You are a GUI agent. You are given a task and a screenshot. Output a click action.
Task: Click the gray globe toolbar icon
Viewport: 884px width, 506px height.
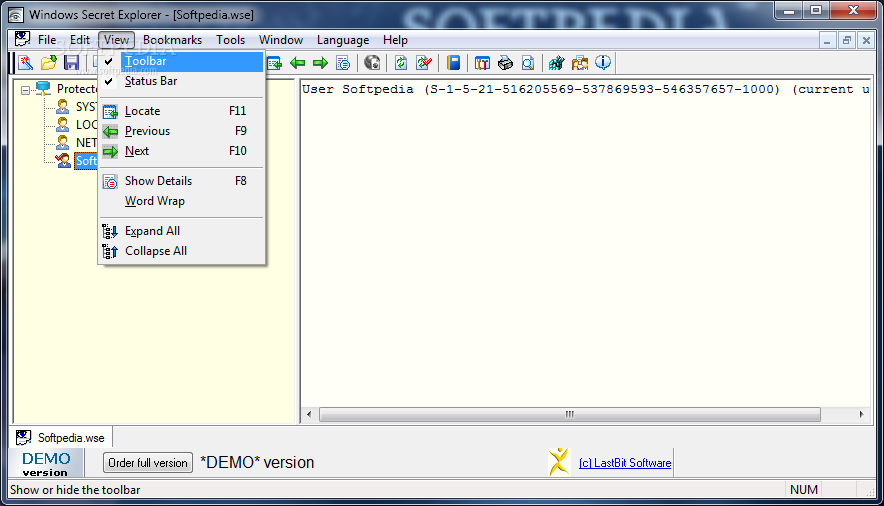point(372,63)
